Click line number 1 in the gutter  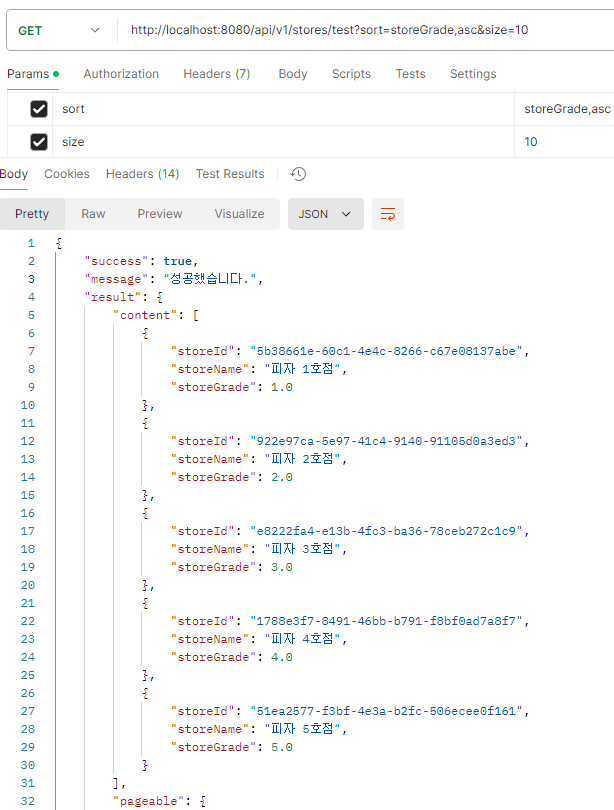(x=31, y=243)
